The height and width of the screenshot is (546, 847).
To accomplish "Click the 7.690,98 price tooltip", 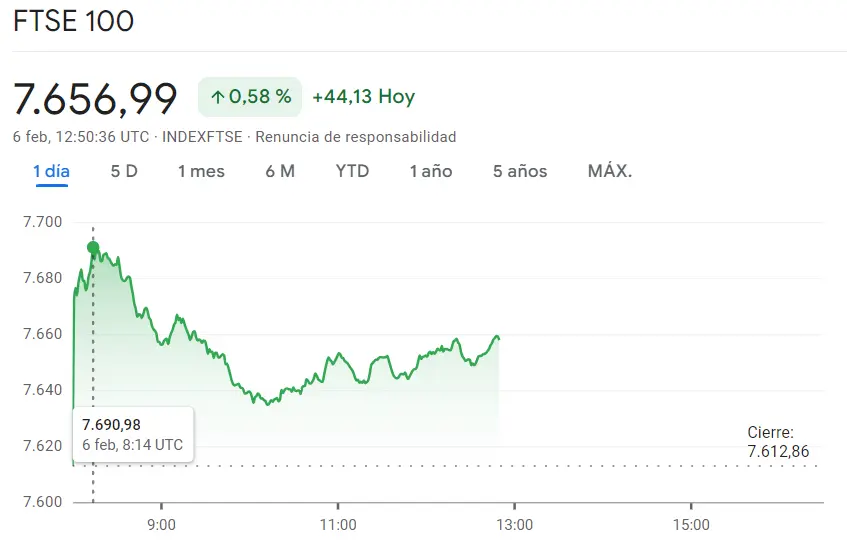I will [133, 435].
